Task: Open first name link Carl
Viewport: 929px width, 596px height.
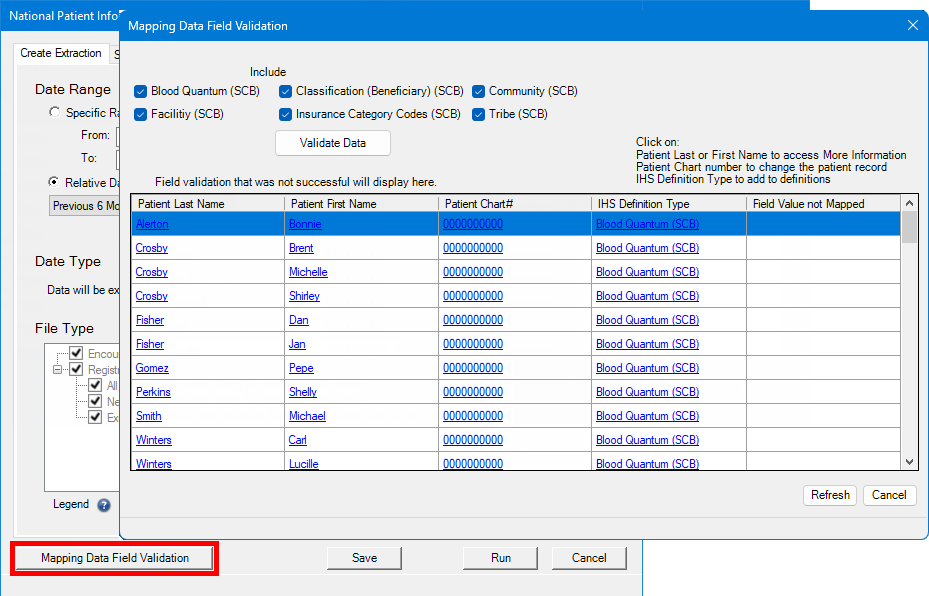Action: pos(297,440)
